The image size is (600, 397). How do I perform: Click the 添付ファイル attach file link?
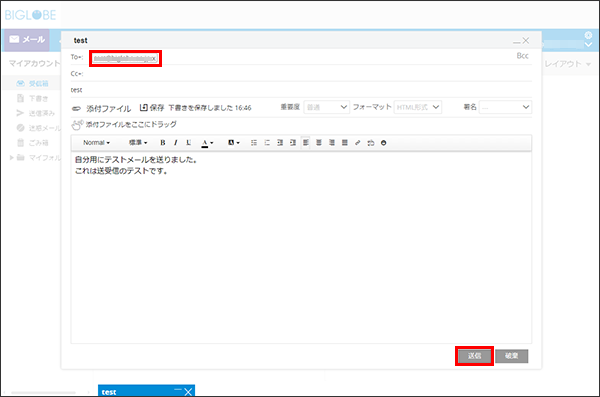point(108,109)
